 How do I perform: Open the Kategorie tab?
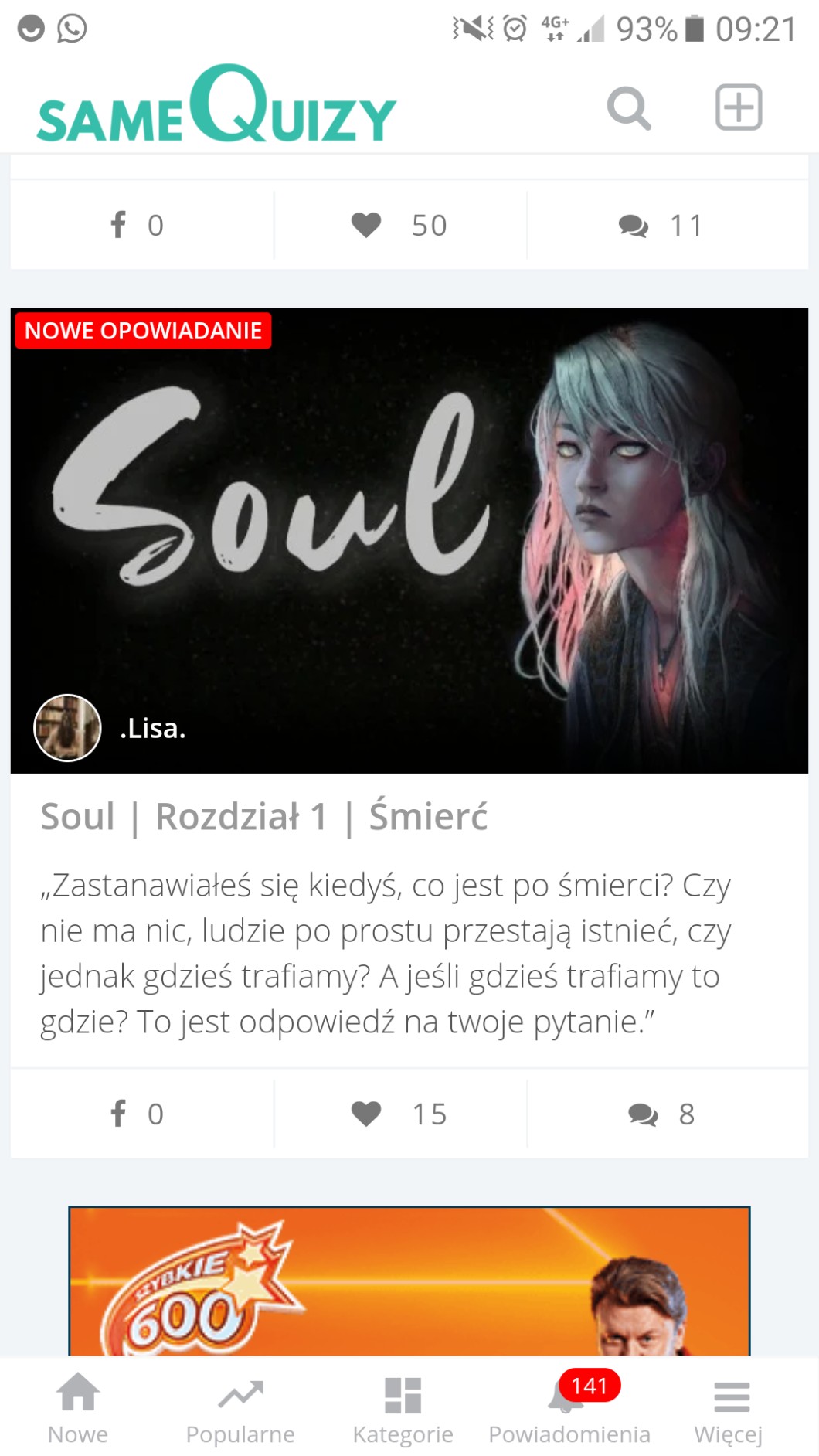[403, 1408]
